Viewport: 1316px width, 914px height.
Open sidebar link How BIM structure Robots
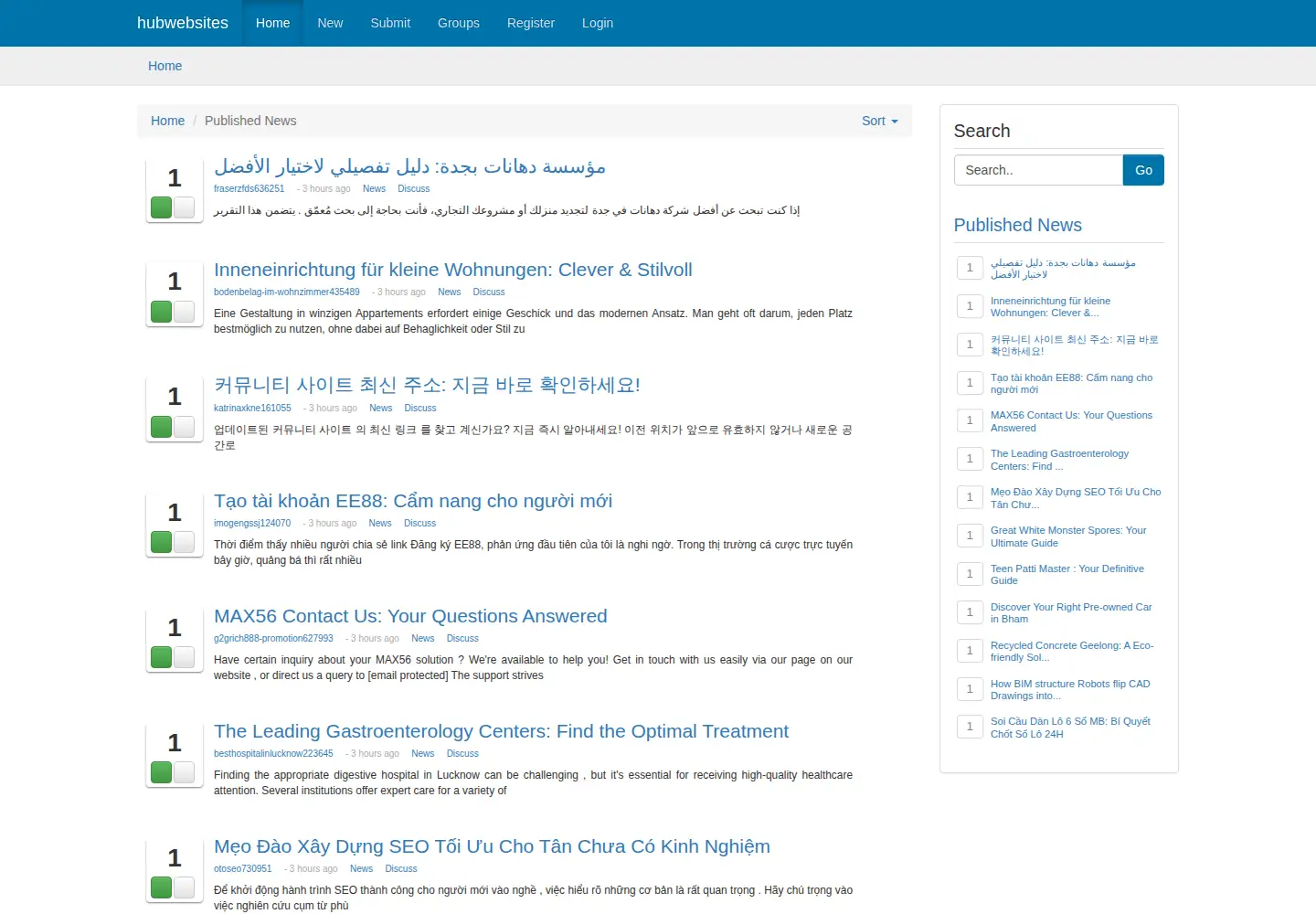point(1070,690)
